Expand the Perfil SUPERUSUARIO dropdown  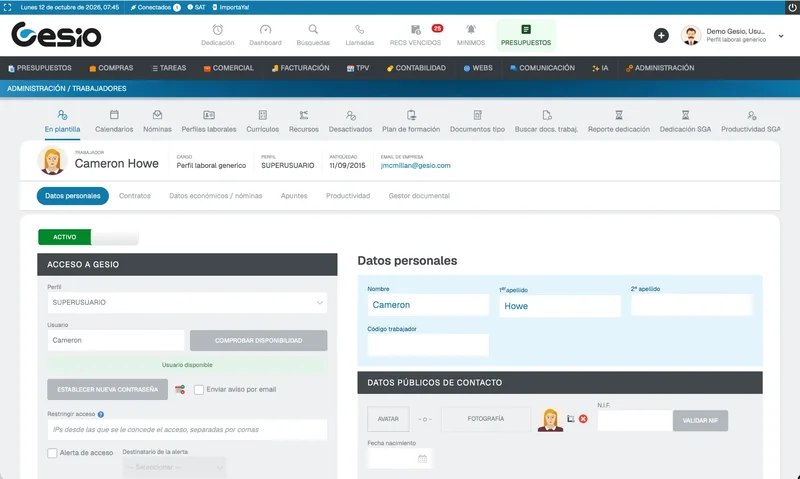(187, 302)
